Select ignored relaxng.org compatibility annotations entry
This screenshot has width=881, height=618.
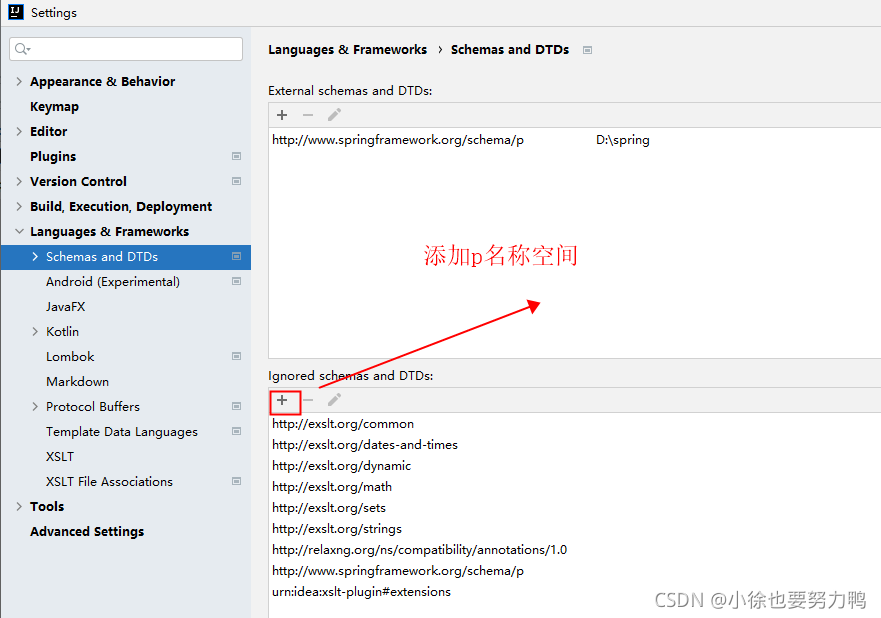pyautogui.click(x=574, y=549)
